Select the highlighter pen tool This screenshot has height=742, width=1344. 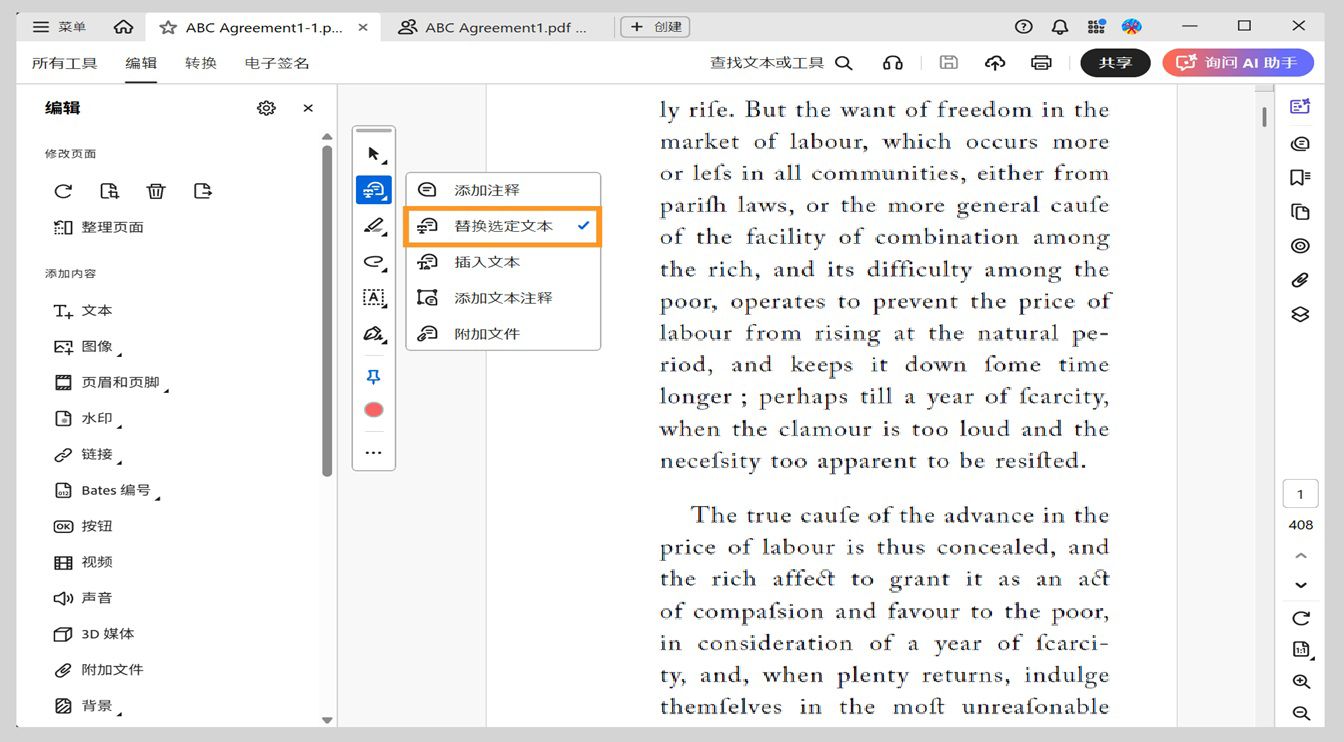[374, 226]
